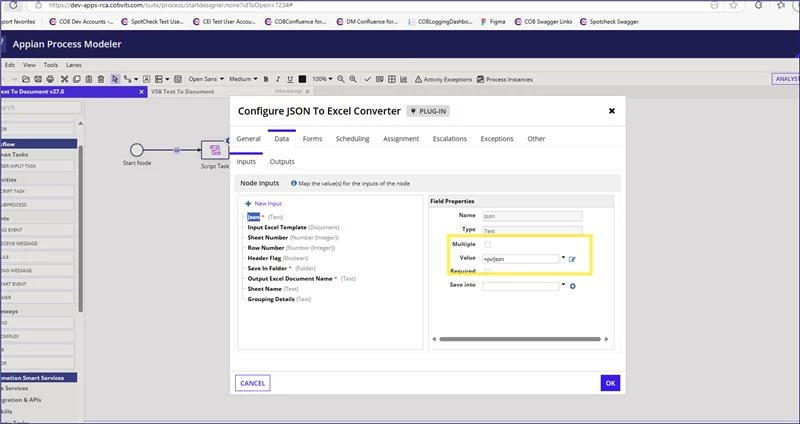Viewport: 800px width, 424px height.
Task: Enable the Multiple checkbox
Action: [487, 244]
